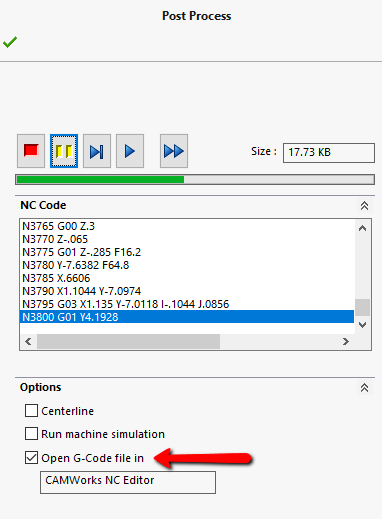Select line N3785 X.6606

coord(187,278)
